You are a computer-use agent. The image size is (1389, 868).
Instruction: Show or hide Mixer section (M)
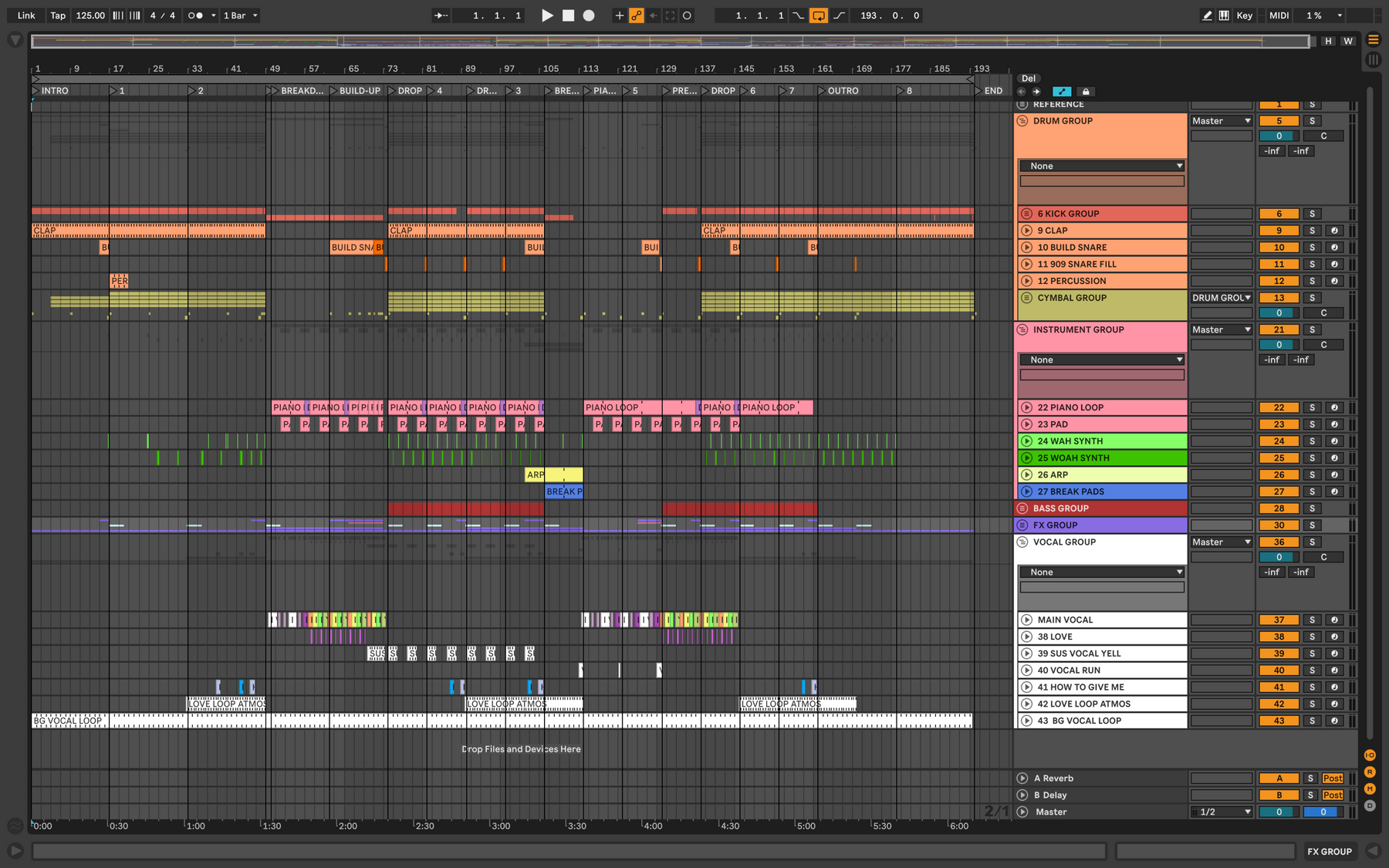click(1370, 789)
